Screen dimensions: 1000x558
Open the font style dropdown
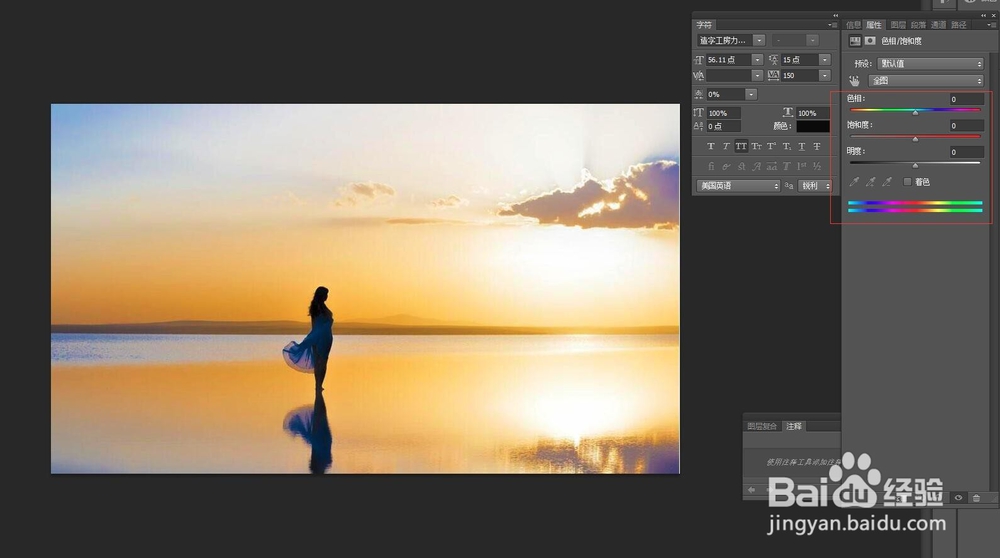click(812, 41)
